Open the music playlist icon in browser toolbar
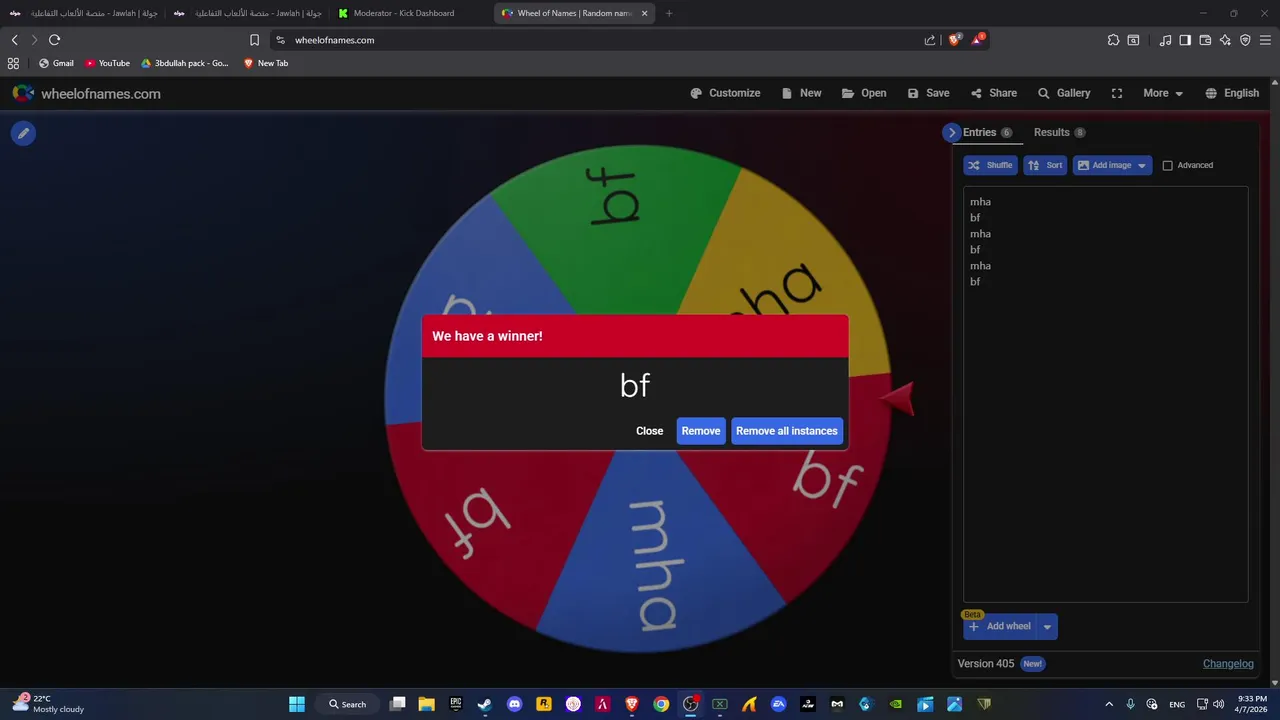Viewport: 1280px width, 720px height. point(1165,40)
